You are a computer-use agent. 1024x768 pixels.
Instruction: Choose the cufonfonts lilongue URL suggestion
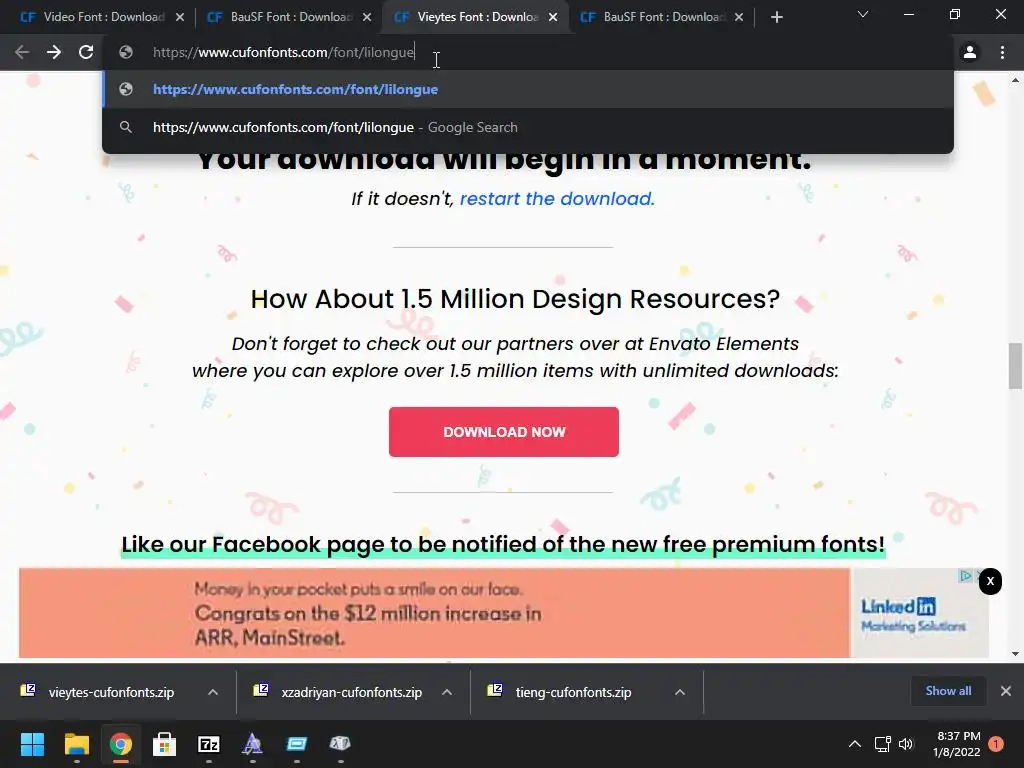tap(528, 89)
